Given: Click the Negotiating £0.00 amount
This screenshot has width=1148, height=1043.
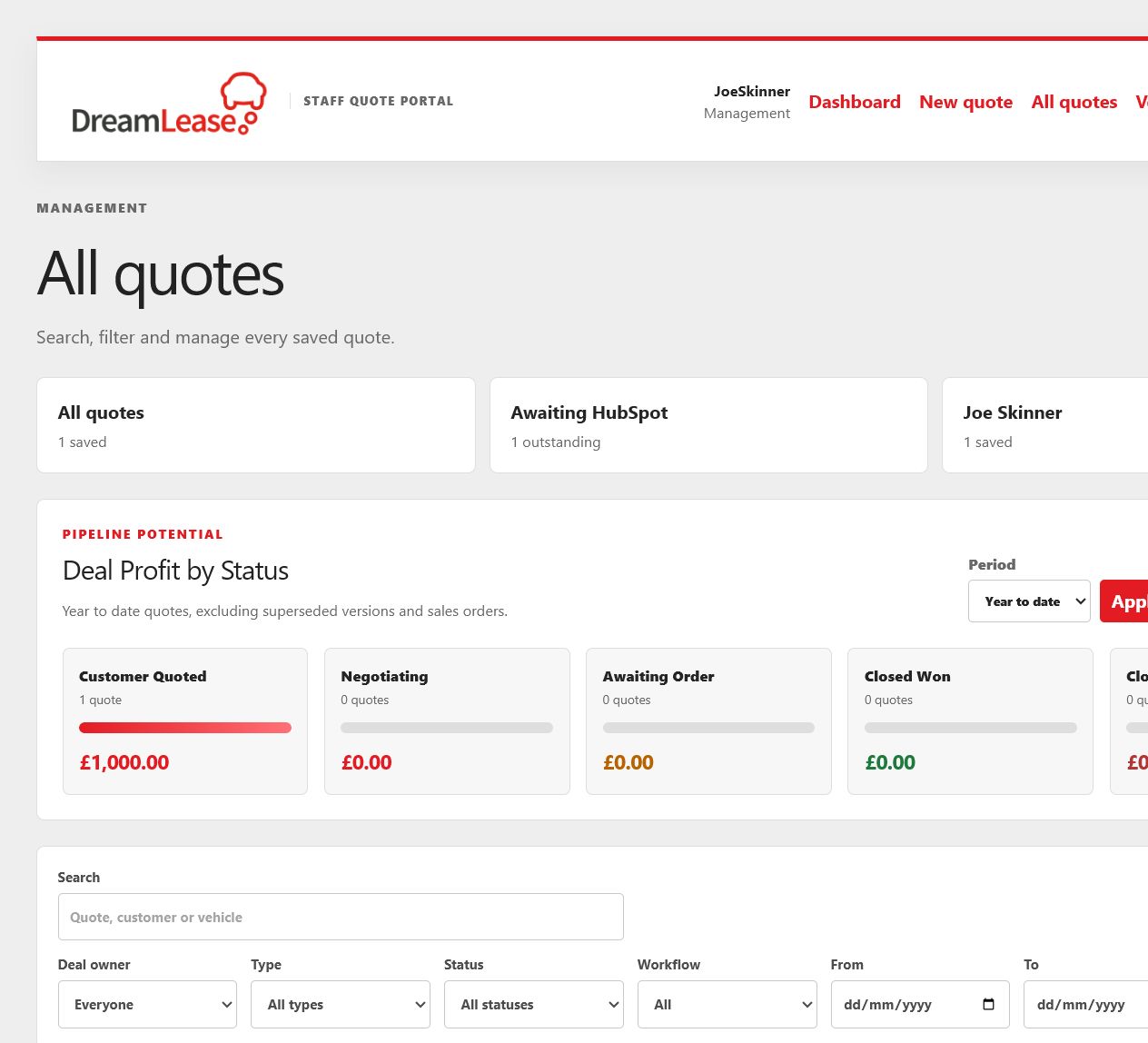Looking at the screenshot, I should [366, 762].
